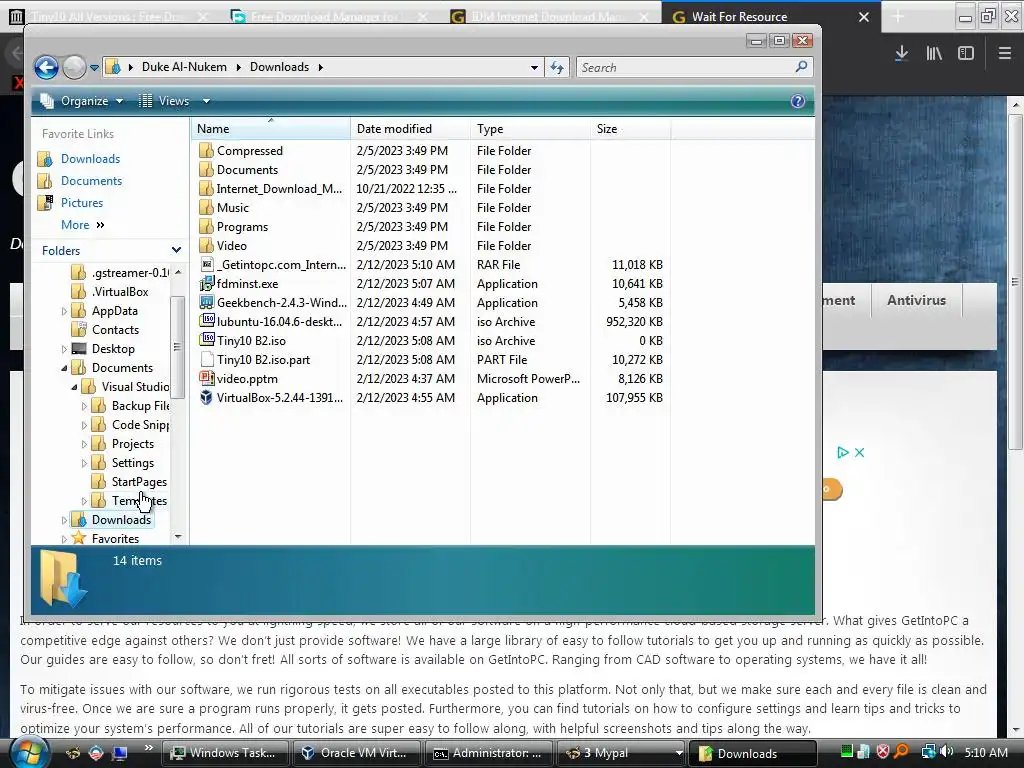Switch to Free Download Manager browser tab
The image size is (1024, 768).
325,17
